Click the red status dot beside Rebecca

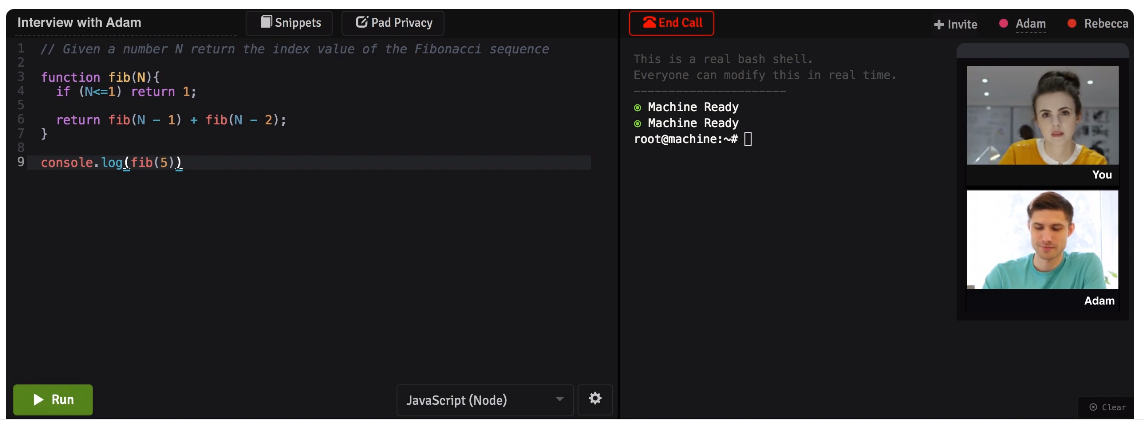coord(1072,23)
